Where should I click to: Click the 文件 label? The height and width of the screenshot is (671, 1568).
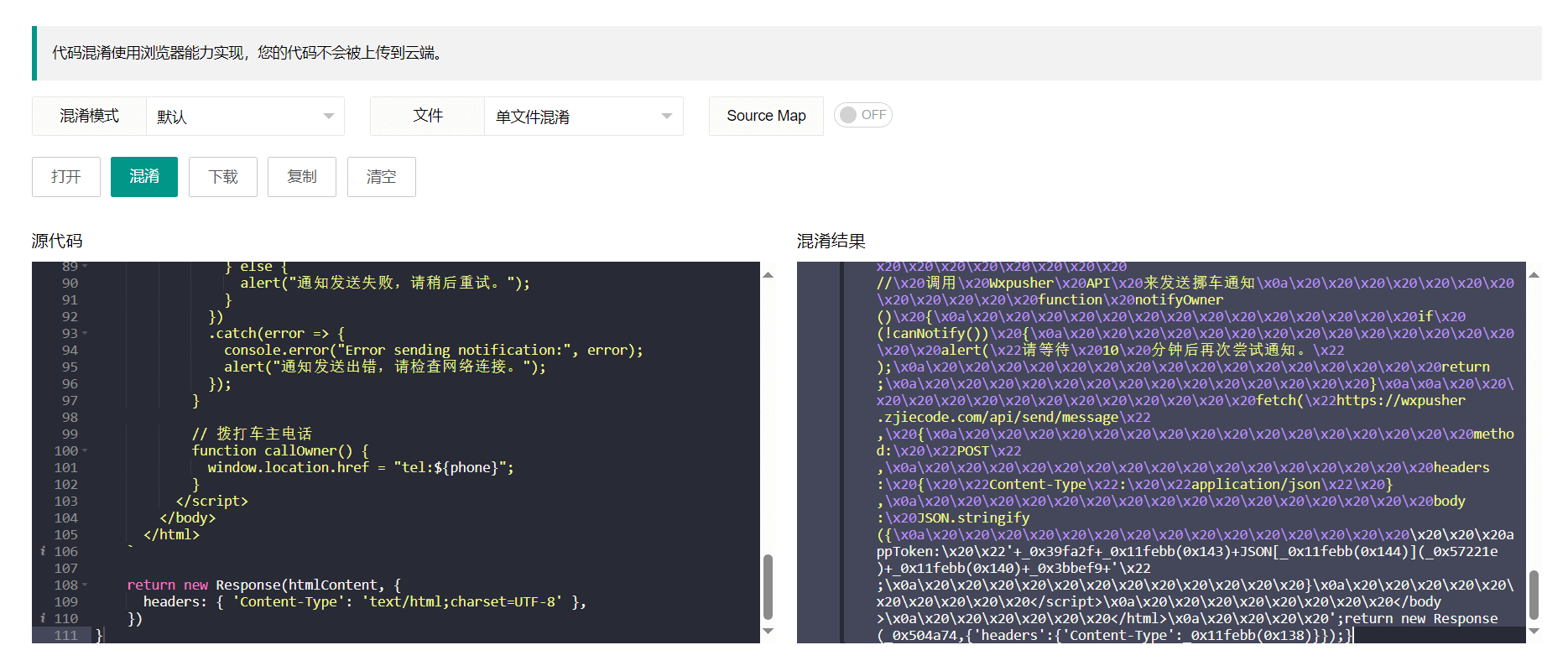428,116
